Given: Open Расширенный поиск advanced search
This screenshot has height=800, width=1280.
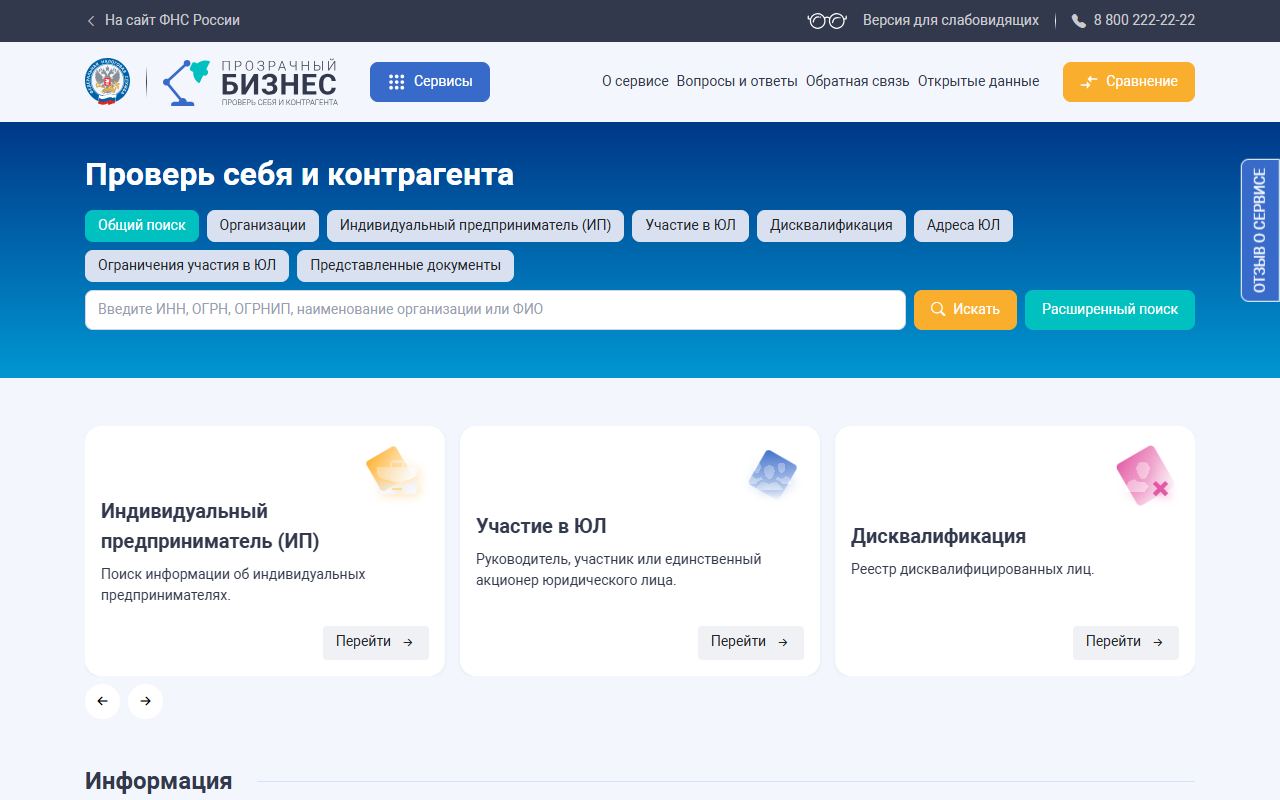Looking at the screenshot, I should [x=1110, y=310].
